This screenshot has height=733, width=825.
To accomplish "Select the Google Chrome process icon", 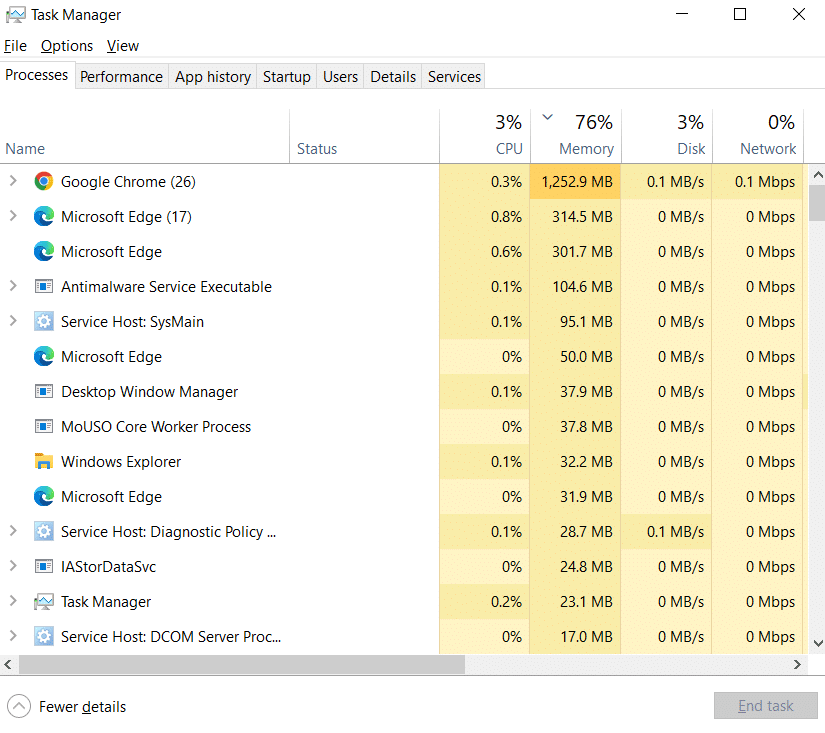I will click(44, 182).
